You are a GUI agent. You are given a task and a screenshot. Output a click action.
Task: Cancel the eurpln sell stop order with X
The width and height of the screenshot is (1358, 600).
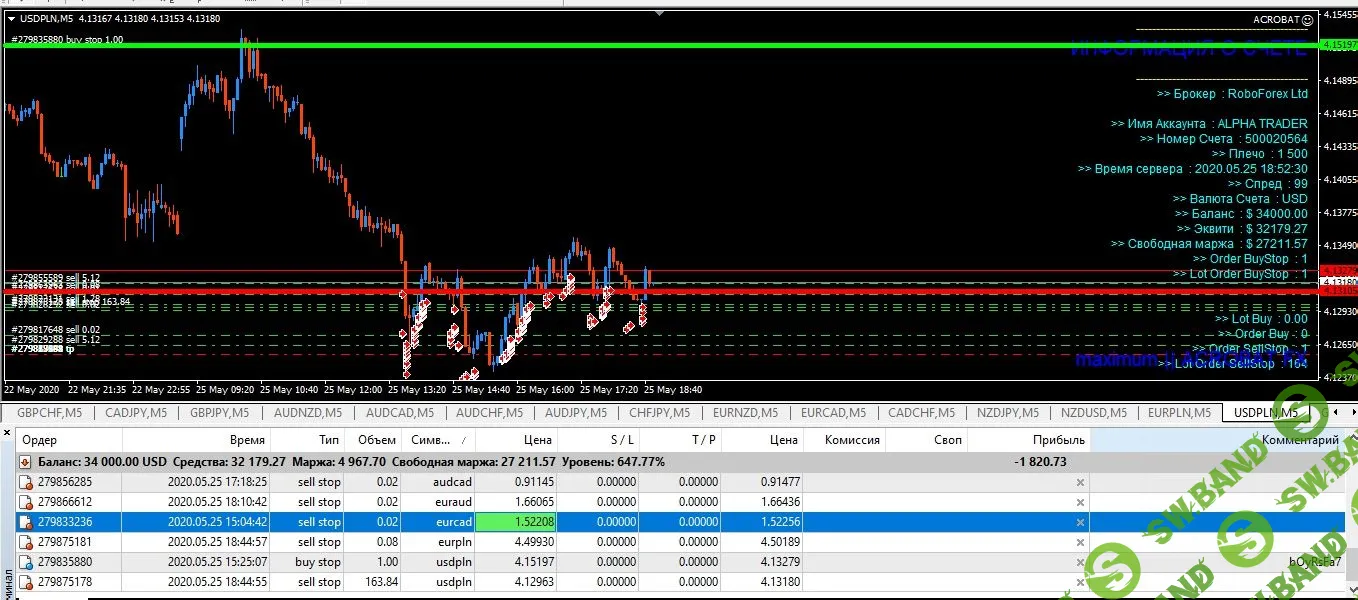click(x=1079, y=542)
